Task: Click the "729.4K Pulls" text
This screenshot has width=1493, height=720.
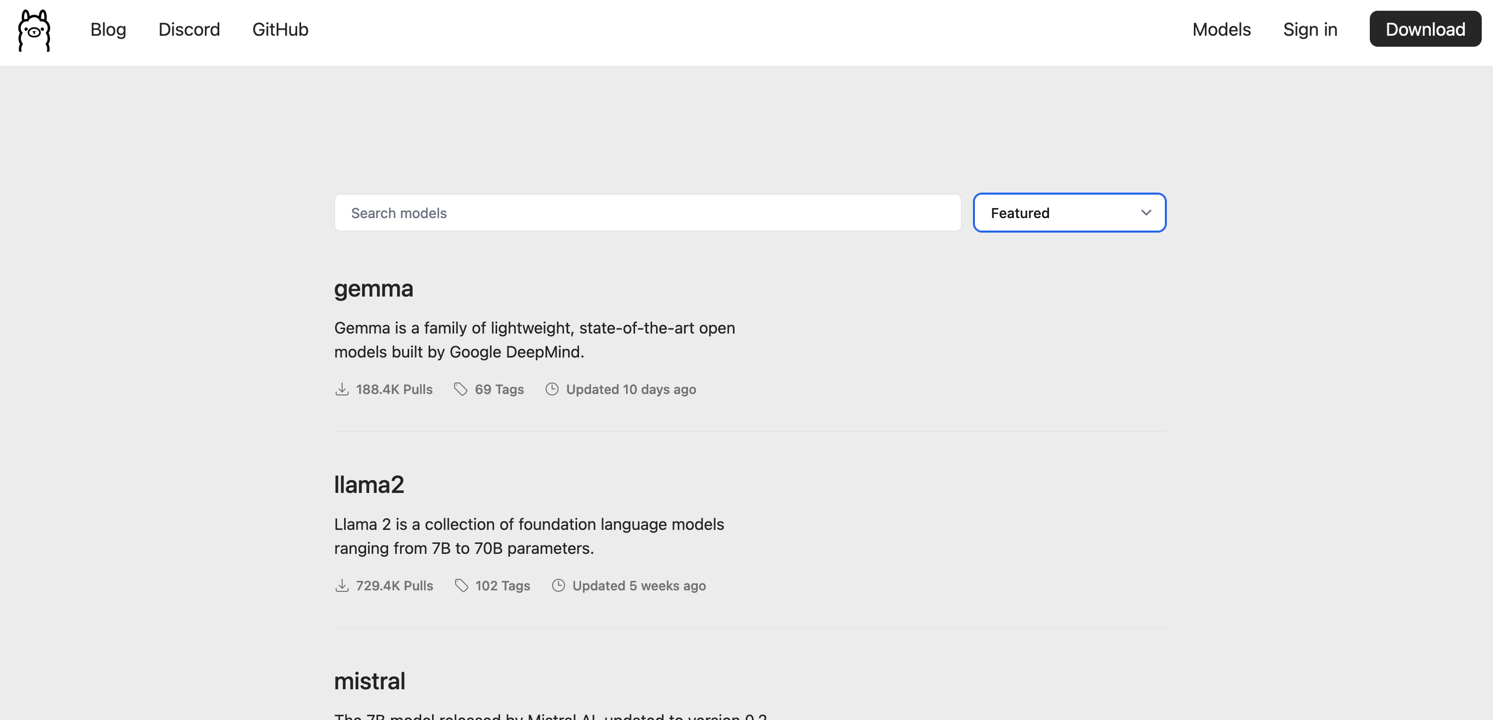Action: [395, 586]
